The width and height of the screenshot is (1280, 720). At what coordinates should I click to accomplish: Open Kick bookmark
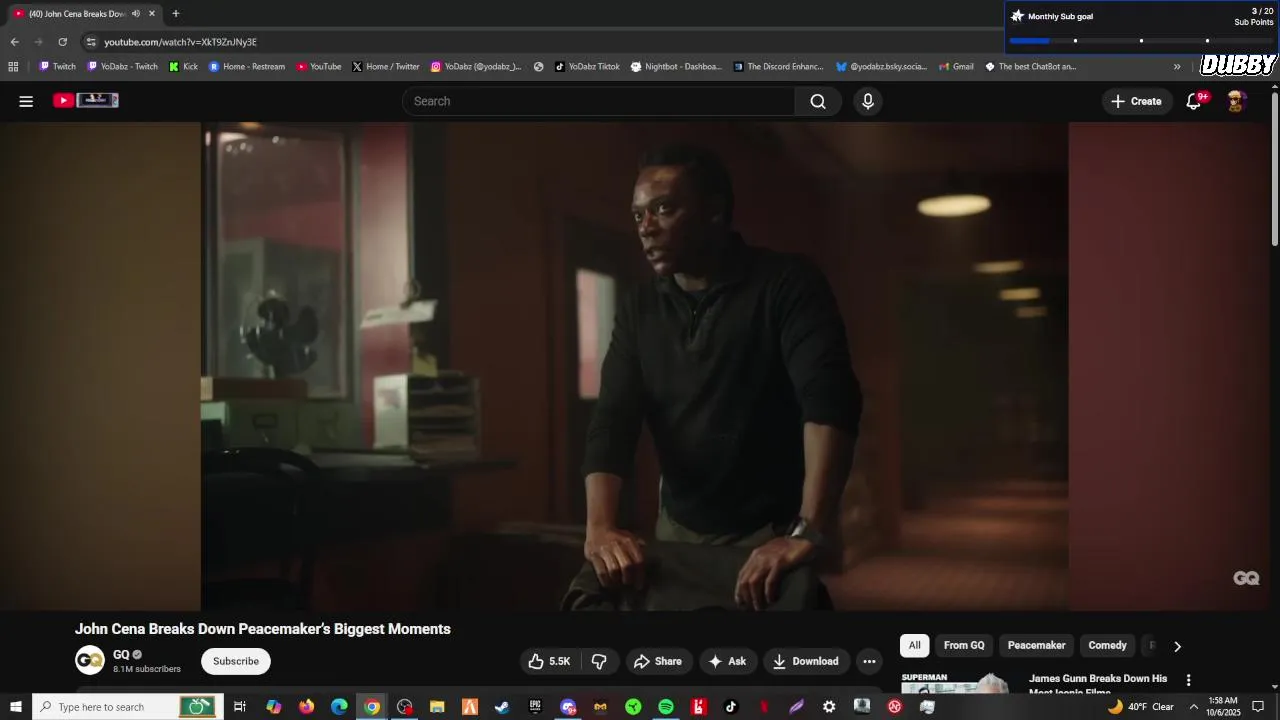click(x=183, y=67)
